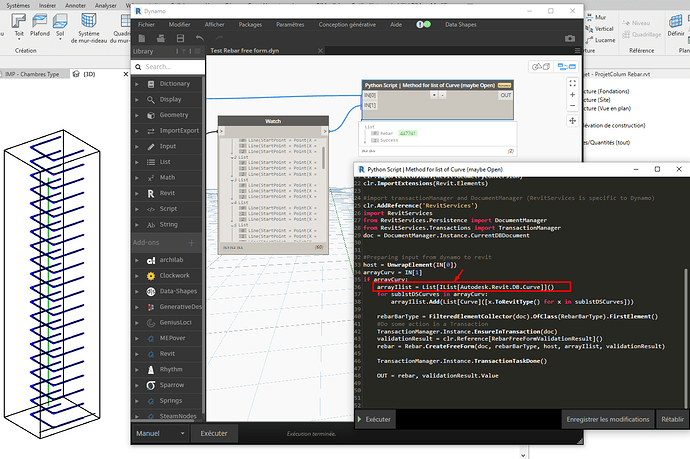Click Exécuter in the Dynamo bottom bar

(x=214, y=433)
